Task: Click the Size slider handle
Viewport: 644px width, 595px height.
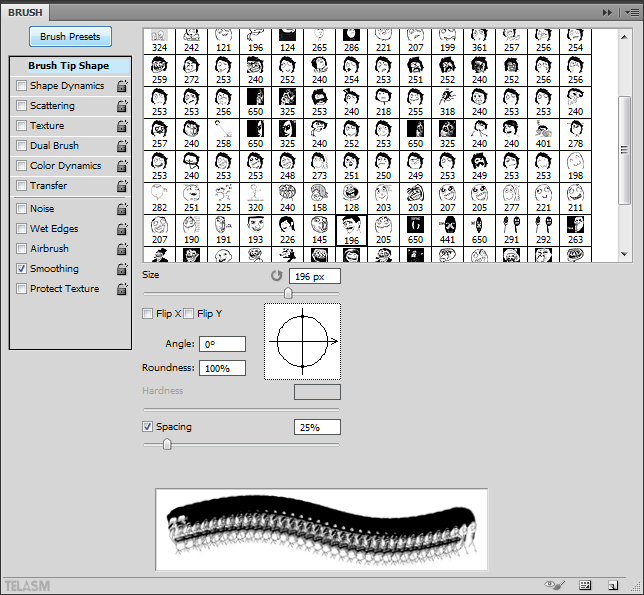Action: click(288, 293)
